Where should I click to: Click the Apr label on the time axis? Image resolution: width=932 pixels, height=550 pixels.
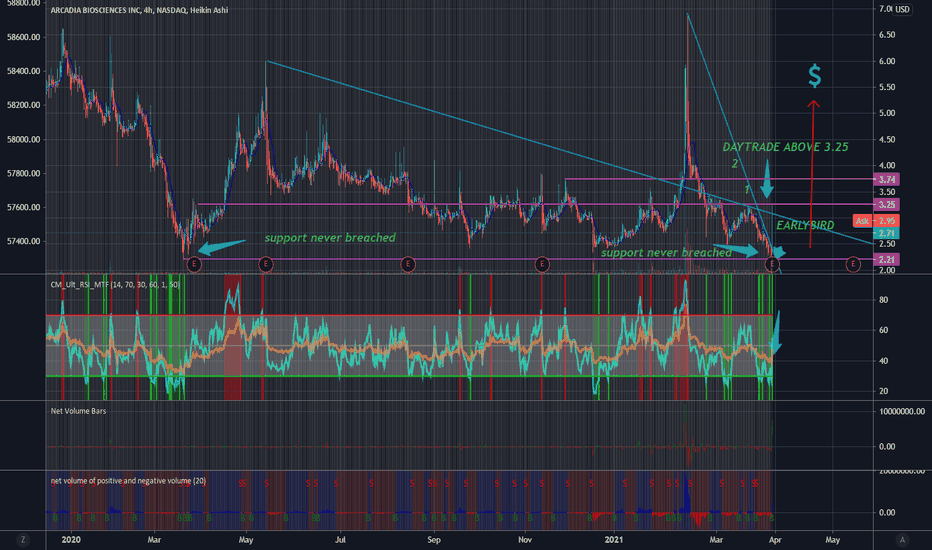(775, 540)
